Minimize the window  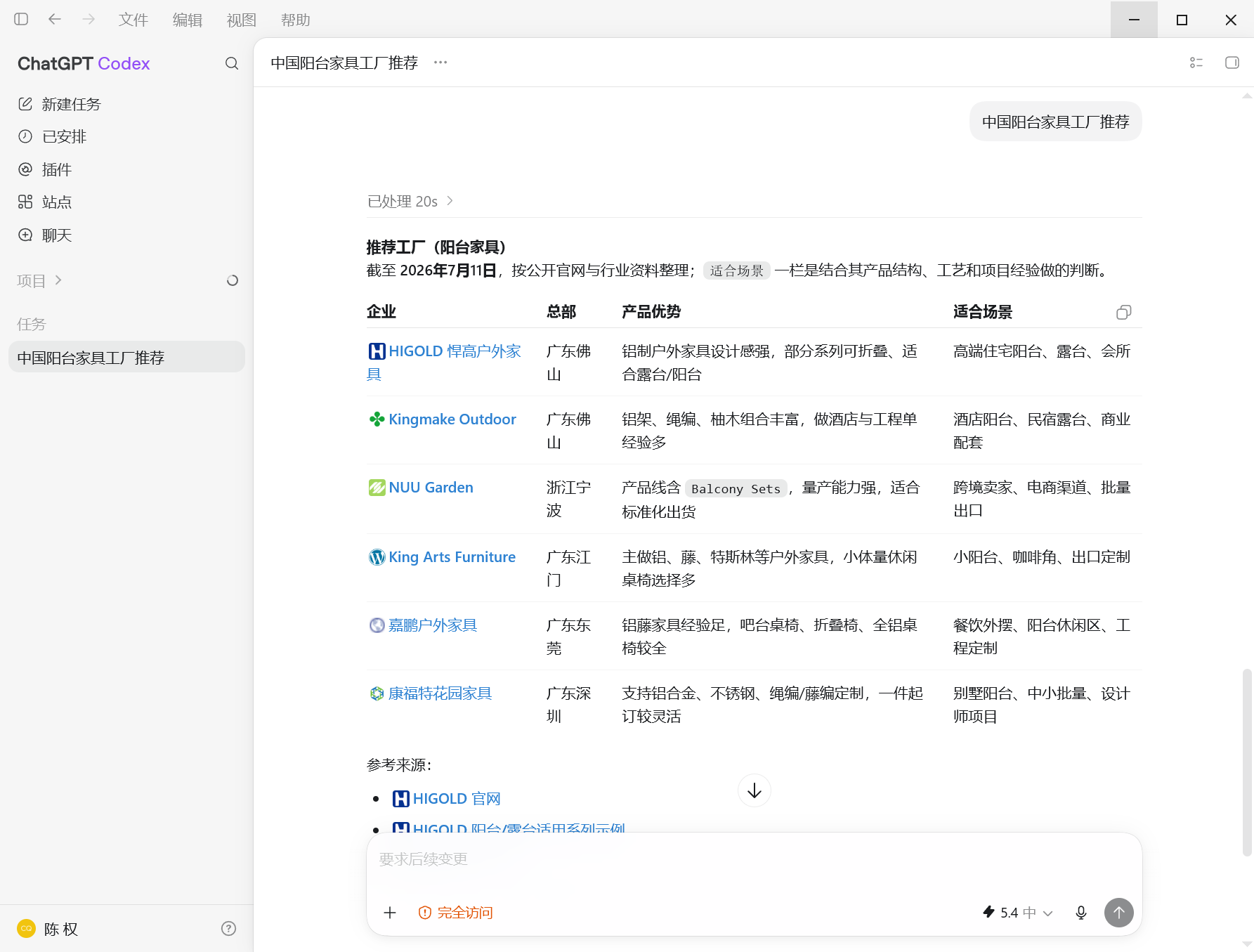pyautogui.click(x=1134, y=20)
